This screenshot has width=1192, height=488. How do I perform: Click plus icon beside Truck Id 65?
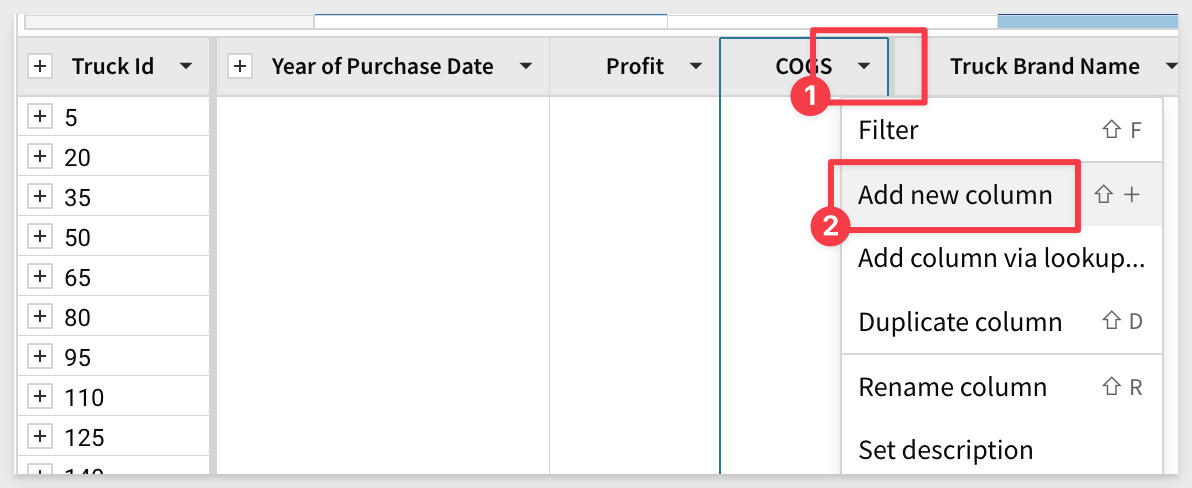tap(40, 277)
